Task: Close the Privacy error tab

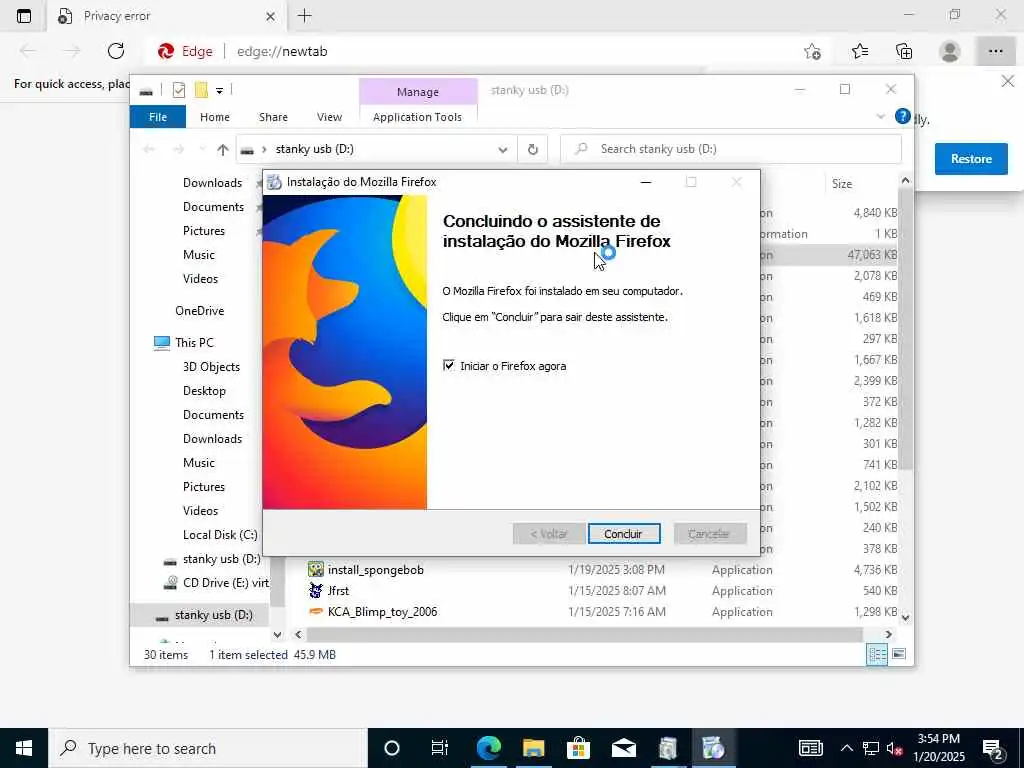Action: click(x=270, y=16)
